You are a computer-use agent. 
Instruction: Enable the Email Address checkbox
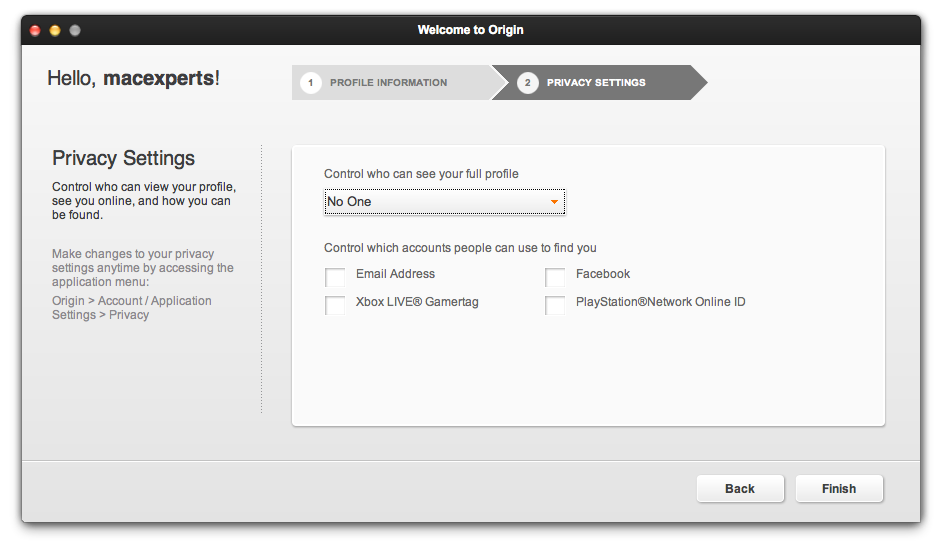coord(335,276)
